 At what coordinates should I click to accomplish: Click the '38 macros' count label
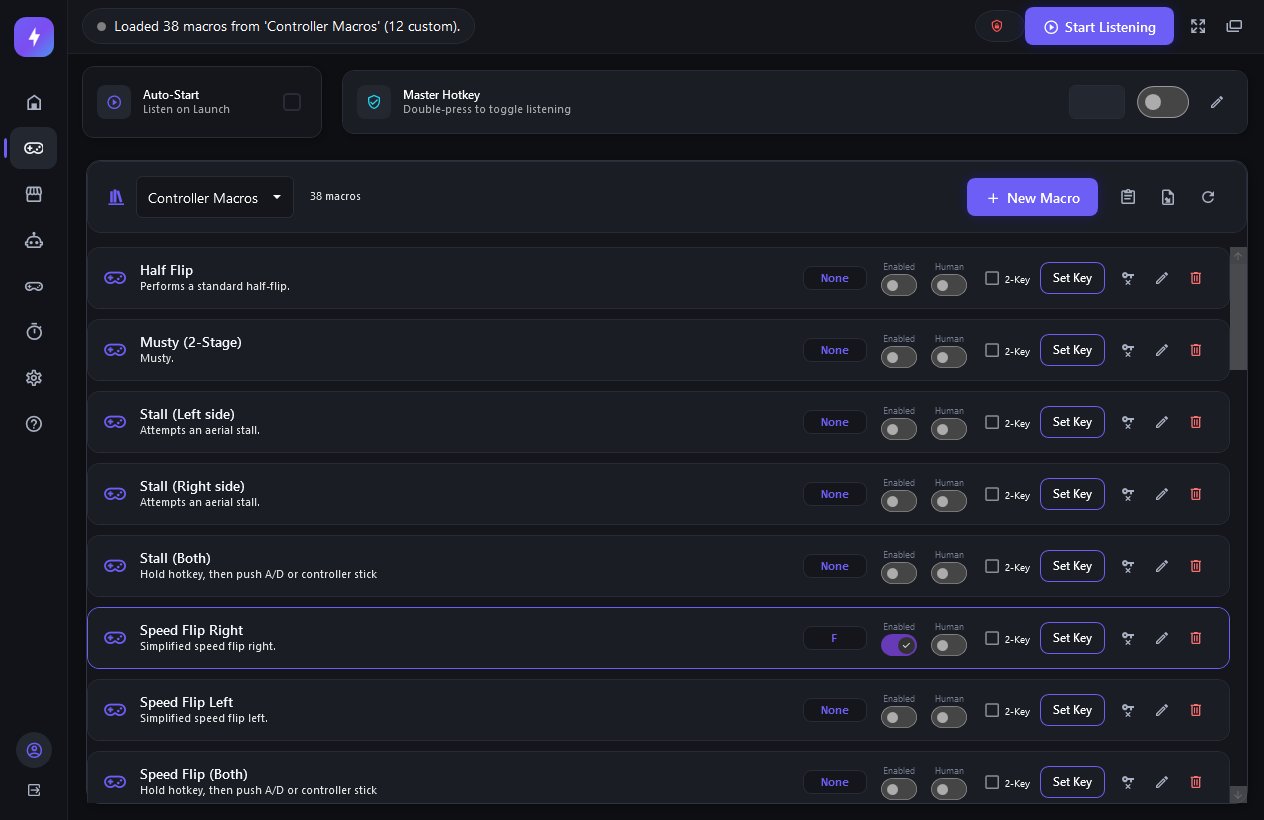pos(335,196)
